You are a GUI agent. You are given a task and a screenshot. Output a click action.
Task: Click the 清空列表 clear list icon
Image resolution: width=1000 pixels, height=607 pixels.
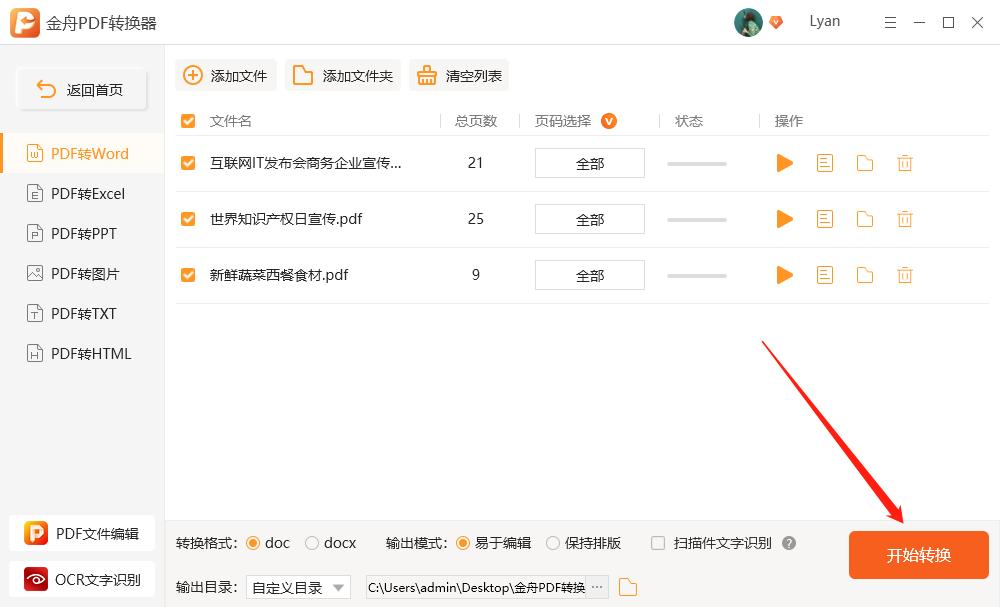click(428, 74)
